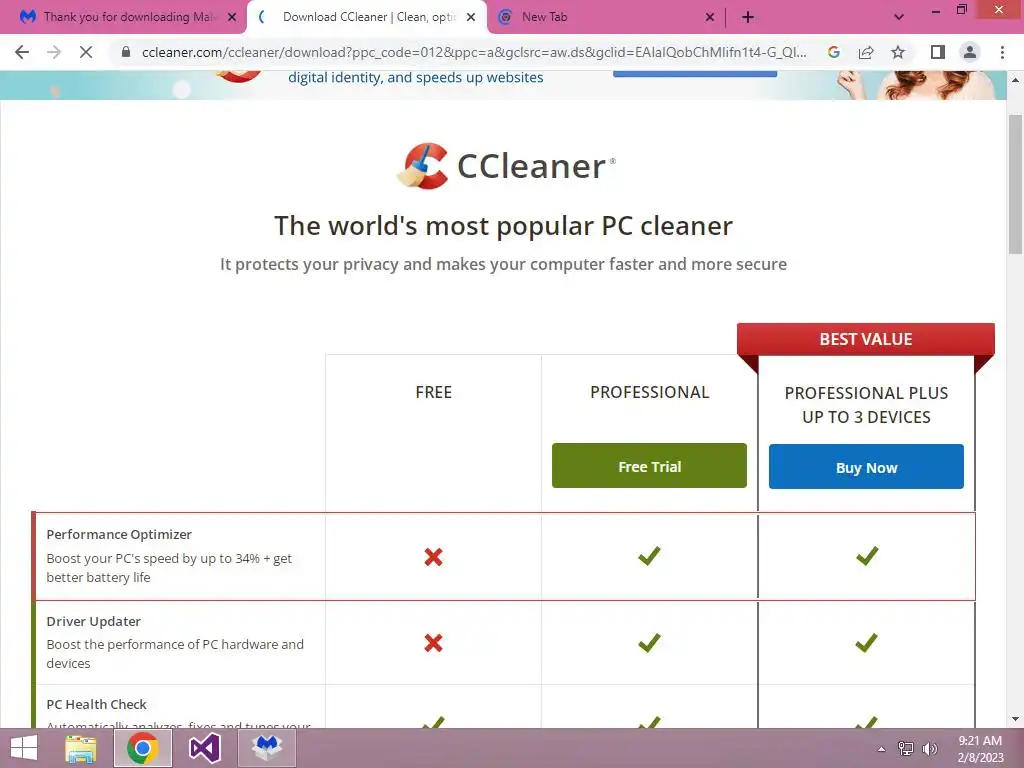Click the FREE column header

pyautogui.click(x=434, y=392)
